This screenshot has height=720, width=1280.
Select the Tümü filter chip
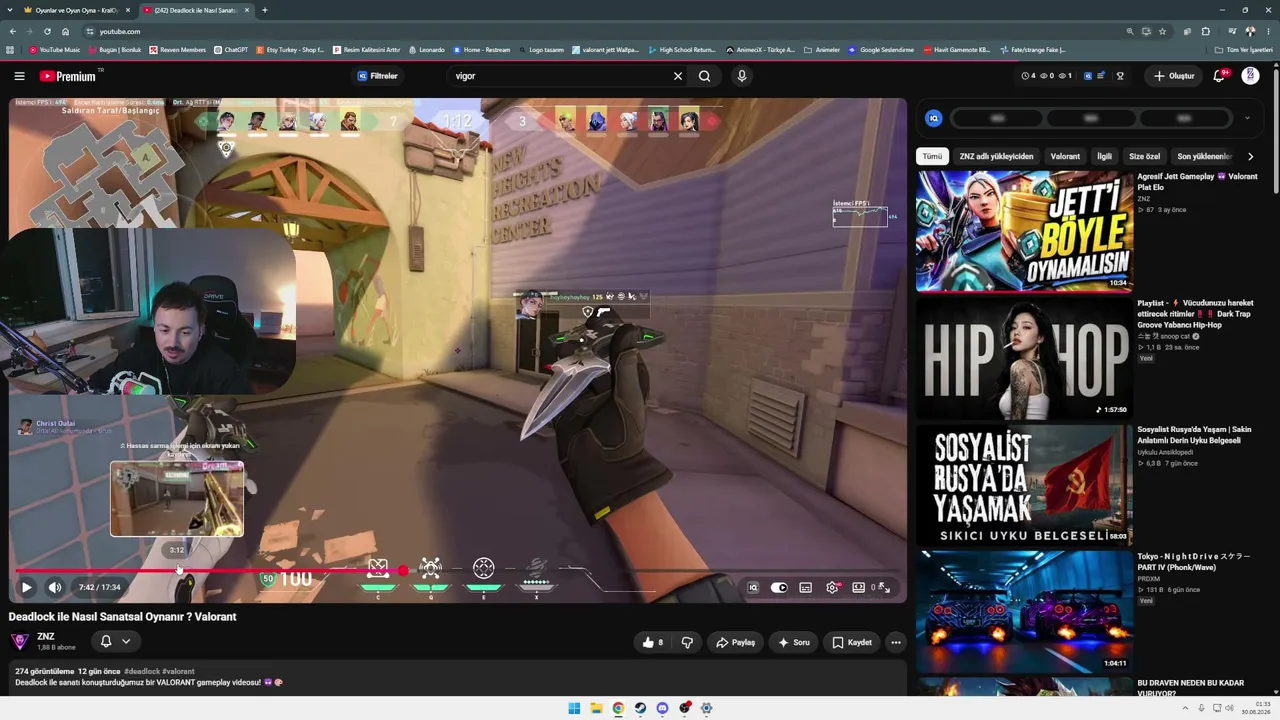click(x=932, y=156)
